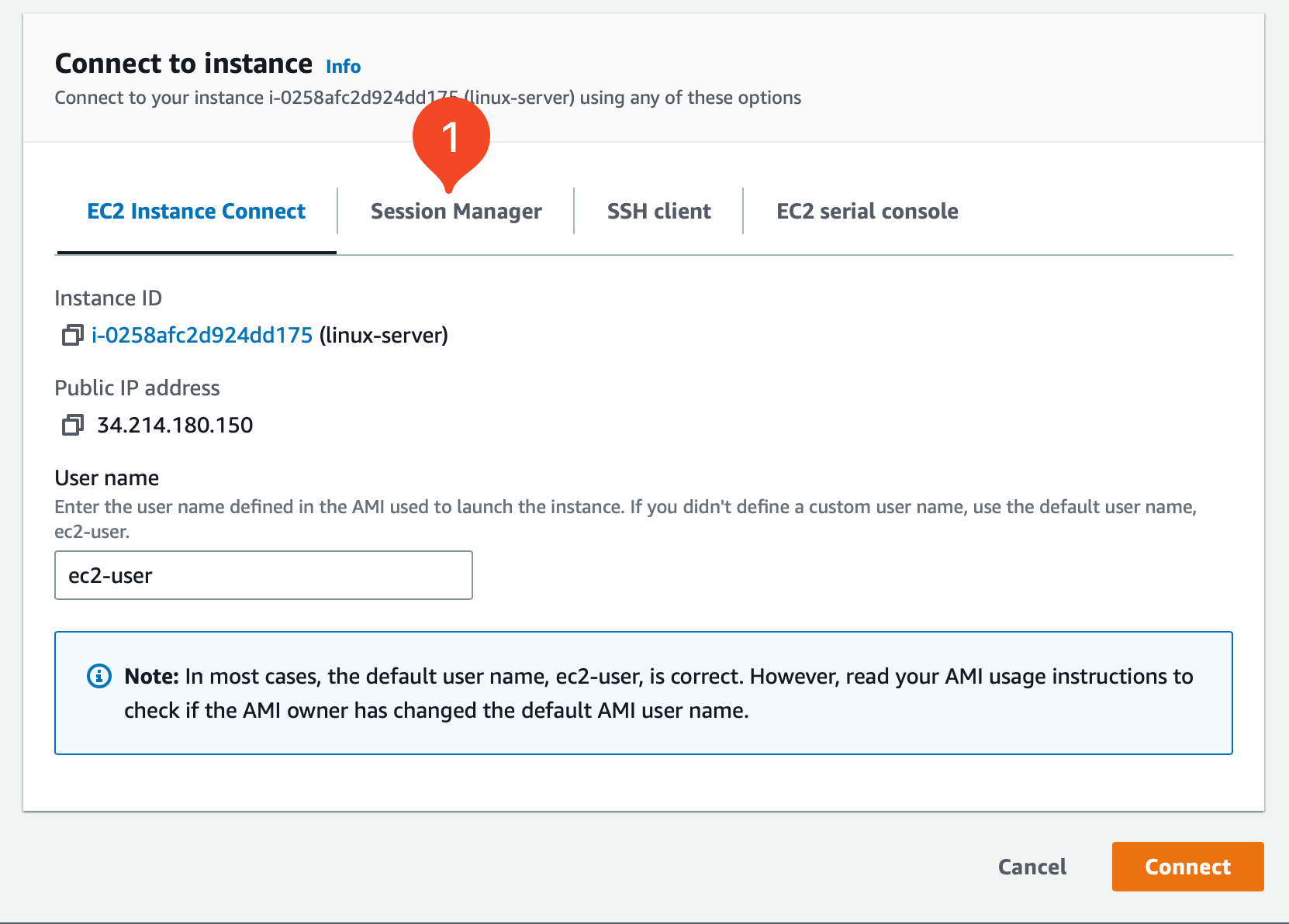Switch to the Session Manager tab
The image size is (1289, 924).
coord(456,211)
